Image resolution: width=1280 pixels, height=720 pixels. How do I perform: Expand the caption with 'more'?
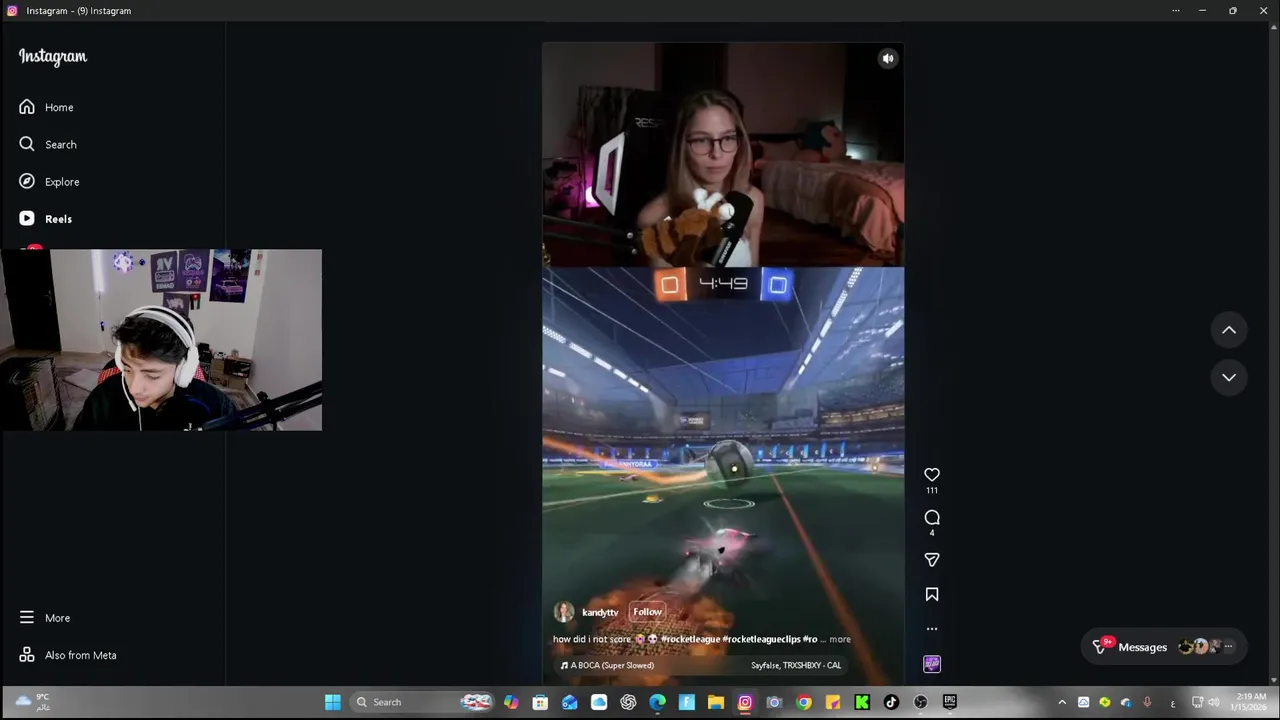tap(840, 639)
